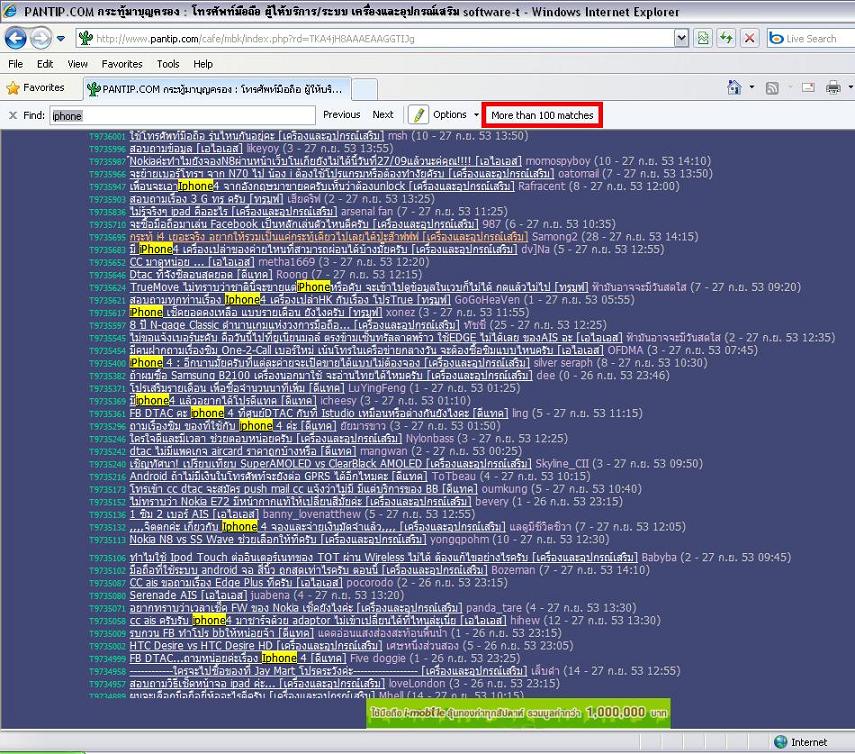Click the Stop loading red X icon

(749, 39)
